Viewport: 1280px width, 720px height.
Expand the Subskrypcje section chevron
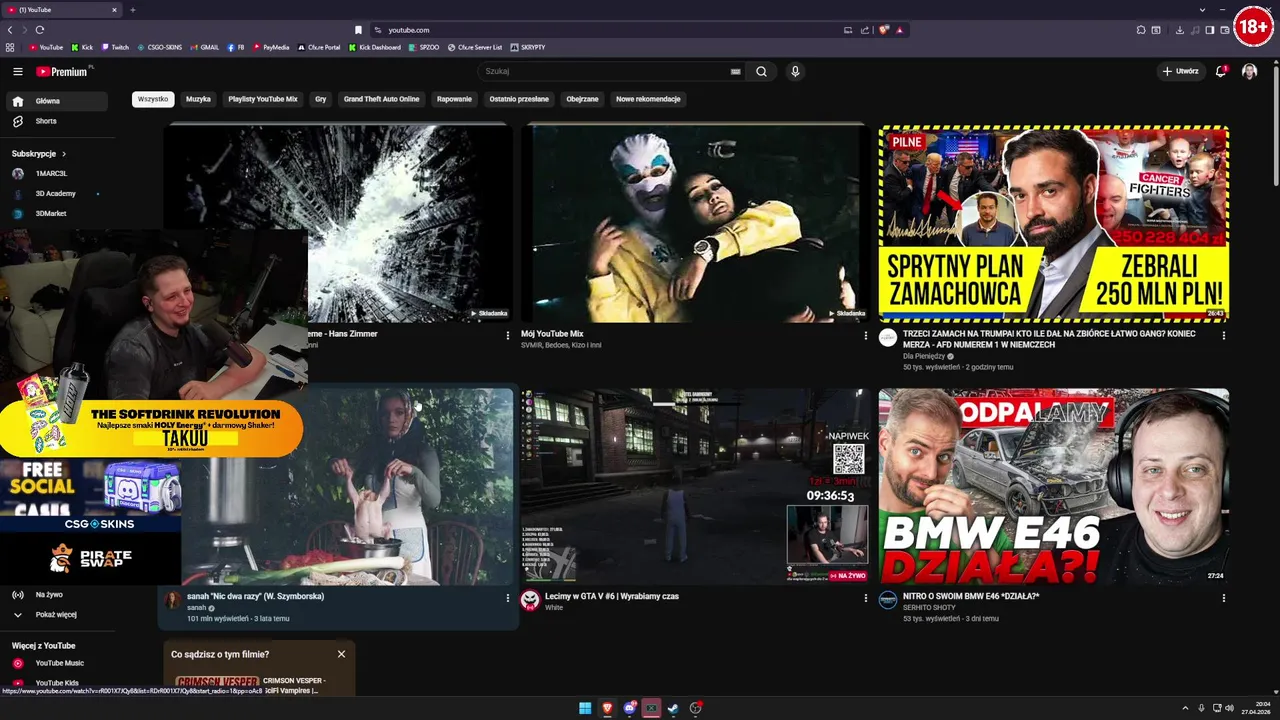(64, 154)
